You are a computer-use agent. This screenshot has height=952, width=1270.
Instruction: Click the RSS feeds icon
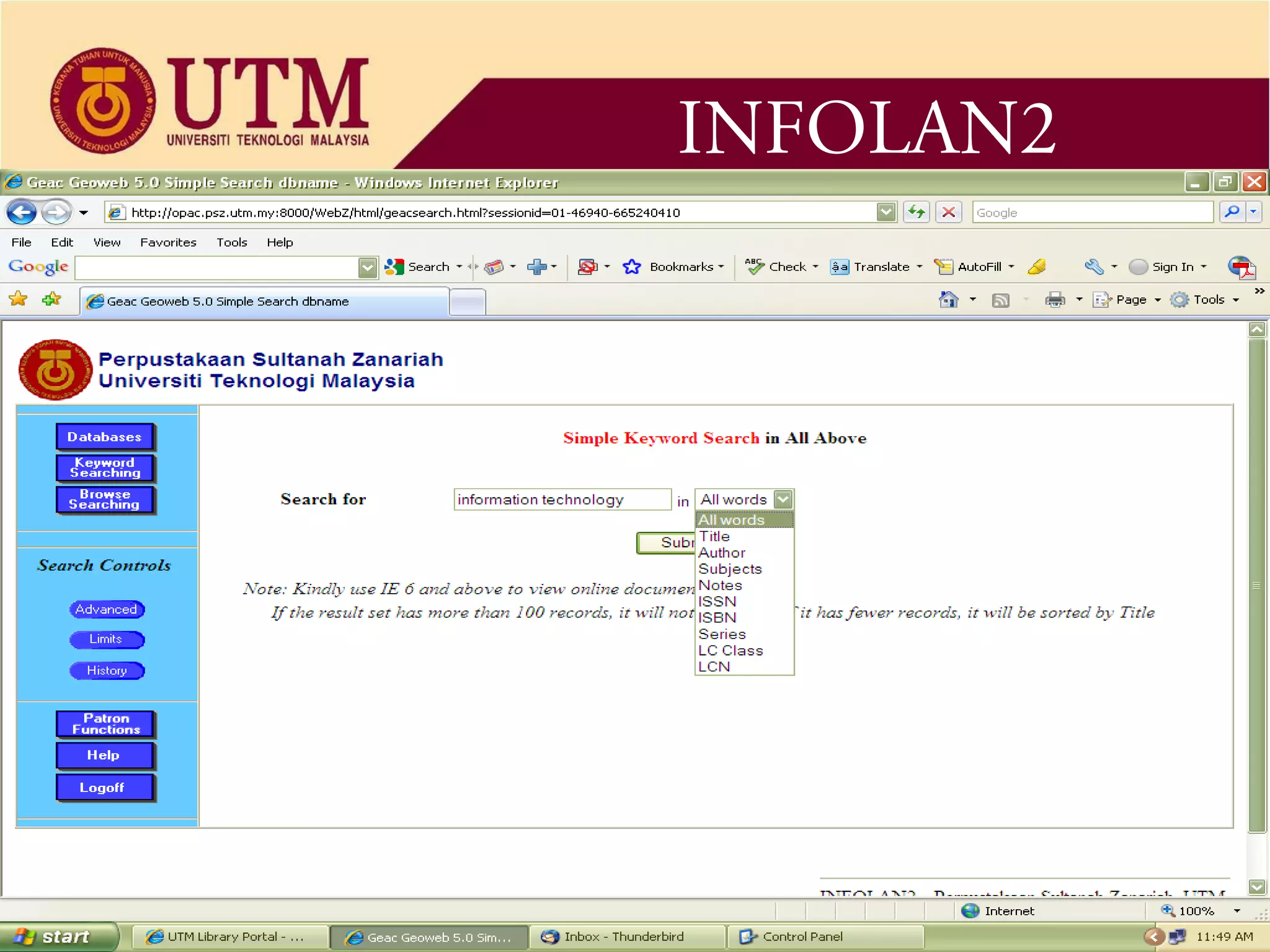tap(1000, 301)
